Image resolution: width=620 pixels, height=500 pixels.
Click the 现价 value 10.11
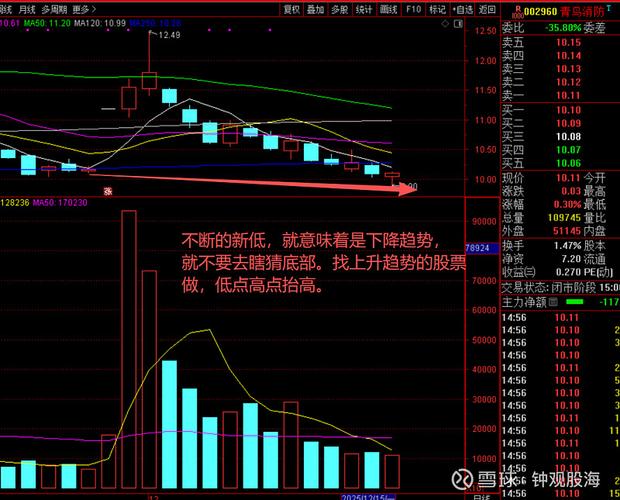[x=568, y=178]
